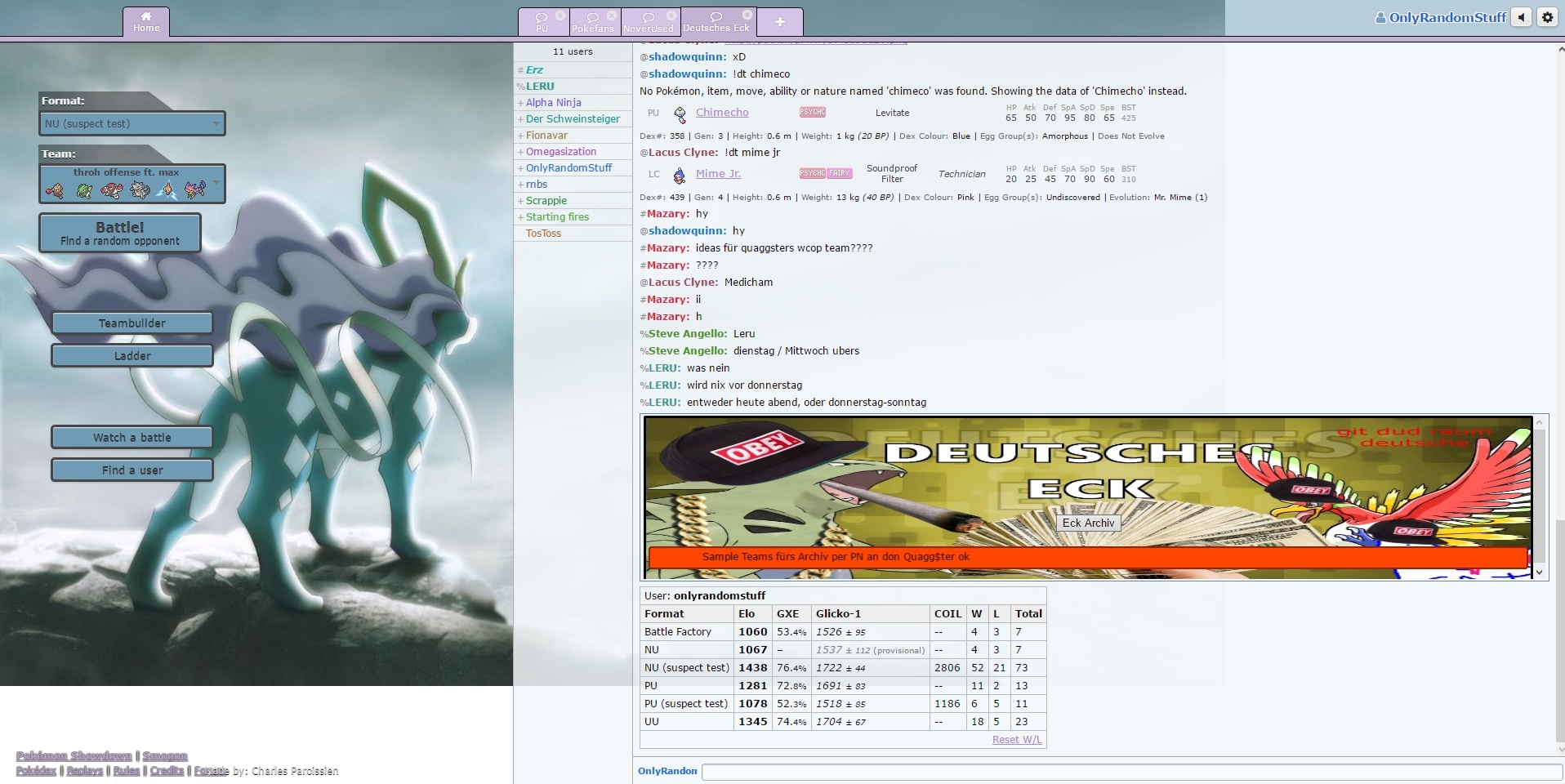Switch to the Pokefans room tab

(x=593, y=22)
